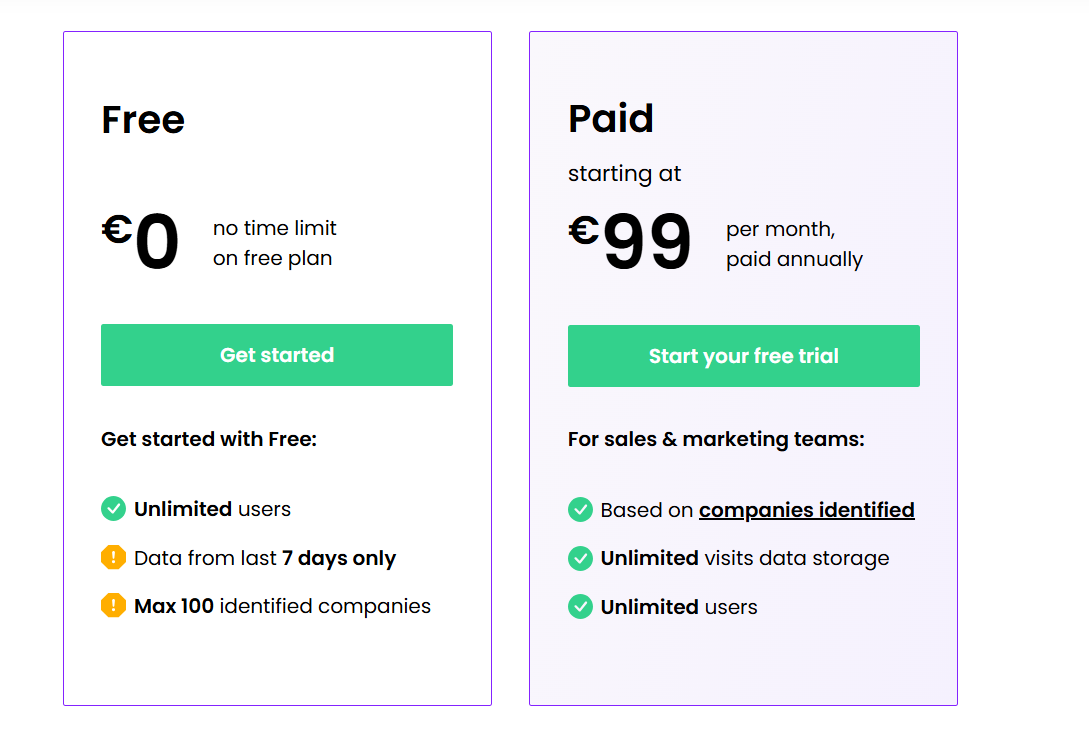The height and width of the screenshot is (731, 1089).
Task: Click the warning icon next to Max 100 companies
Action: [113, 606]
